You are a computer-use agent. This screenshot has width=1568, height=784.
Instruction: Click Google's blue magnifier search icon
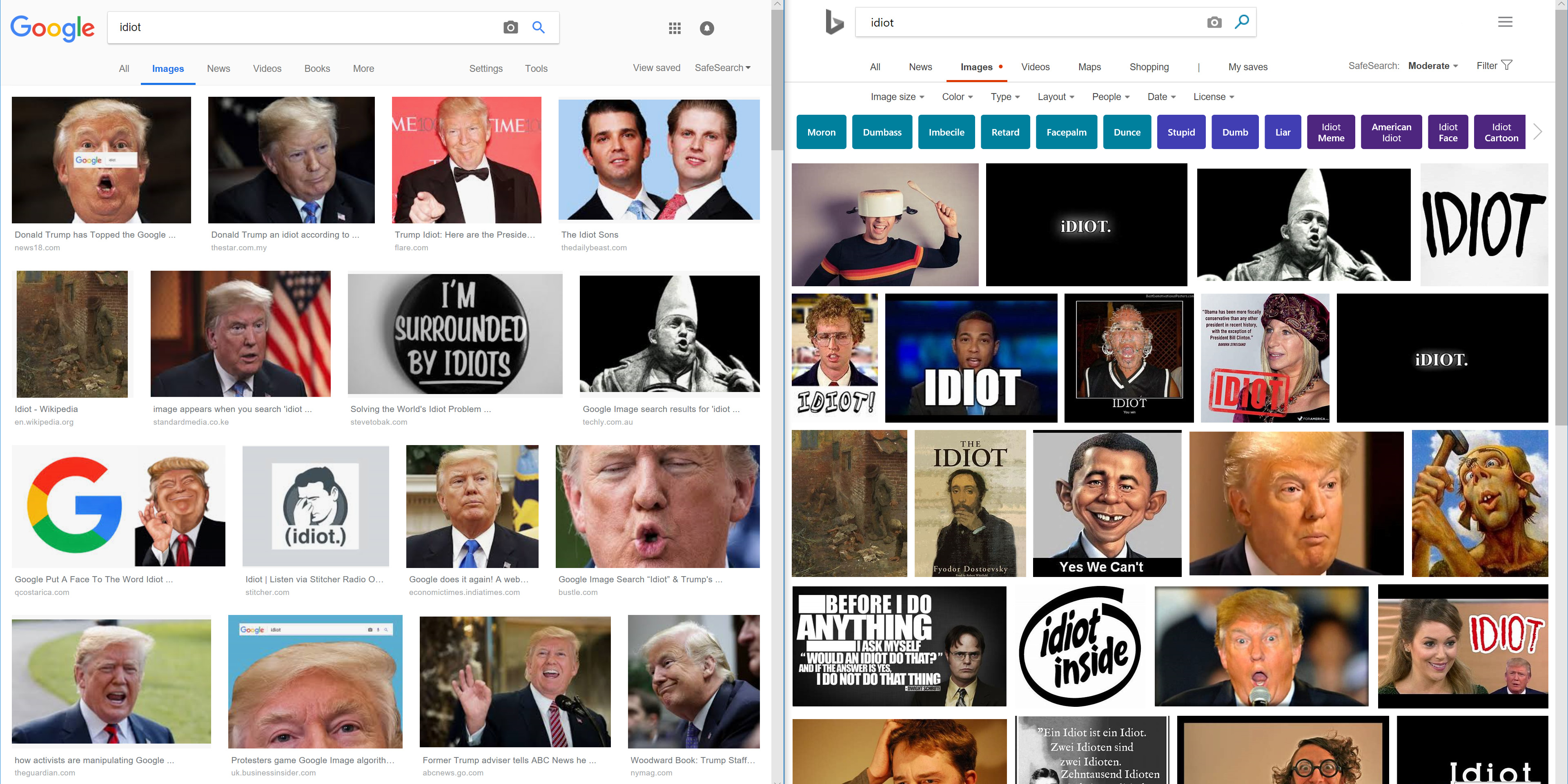click(539, 27)
